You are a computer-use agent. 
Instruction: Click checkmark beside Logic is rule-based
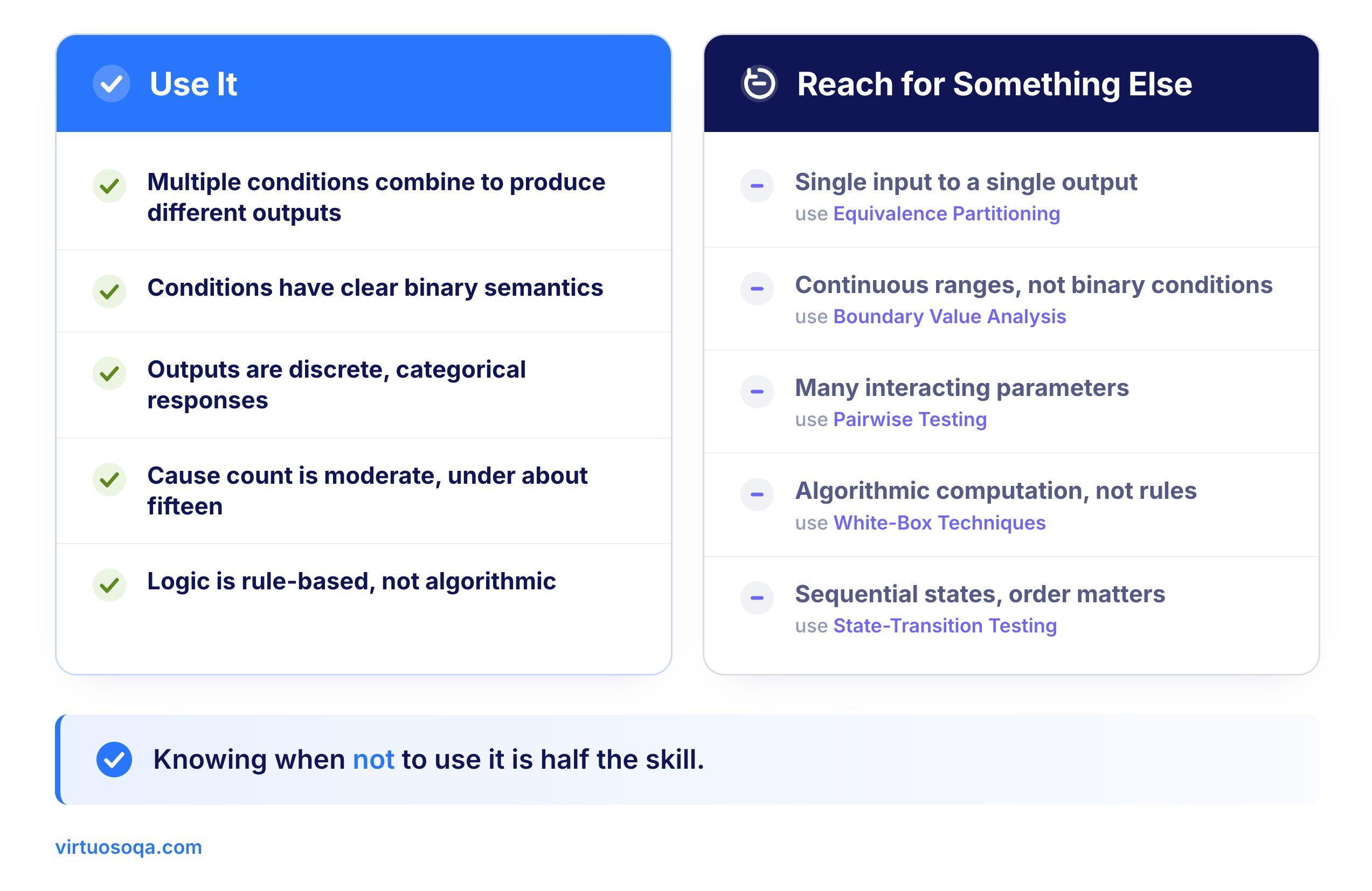[109, 585]
